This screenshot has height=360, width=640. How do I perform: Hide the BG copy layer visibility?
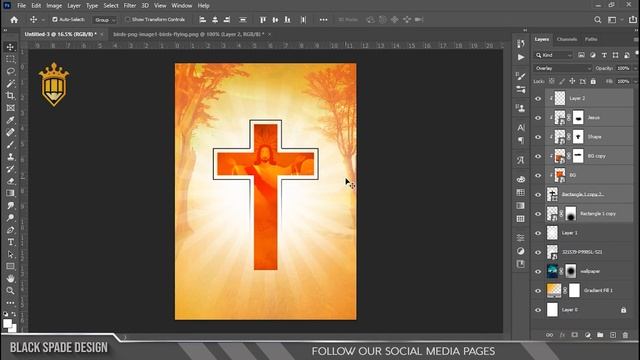(538, 156)
